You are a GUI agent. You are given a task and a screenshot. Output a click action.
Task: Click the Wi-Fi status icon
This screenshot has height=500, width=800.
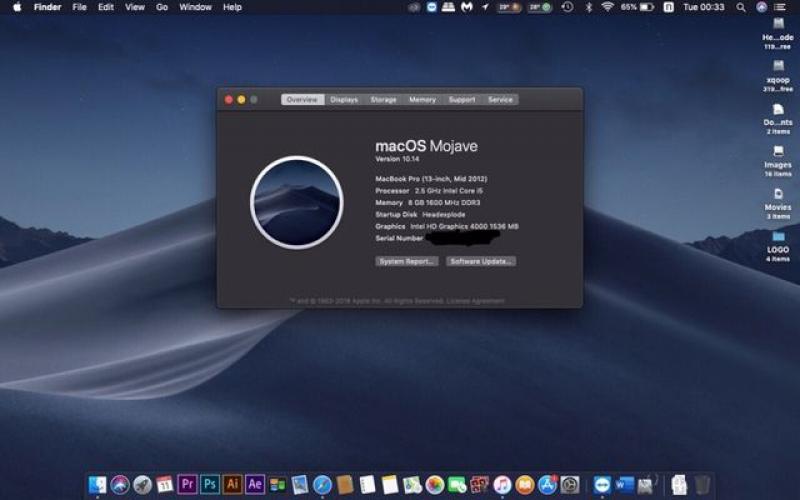pyautogui.click(x=606, y=7)
